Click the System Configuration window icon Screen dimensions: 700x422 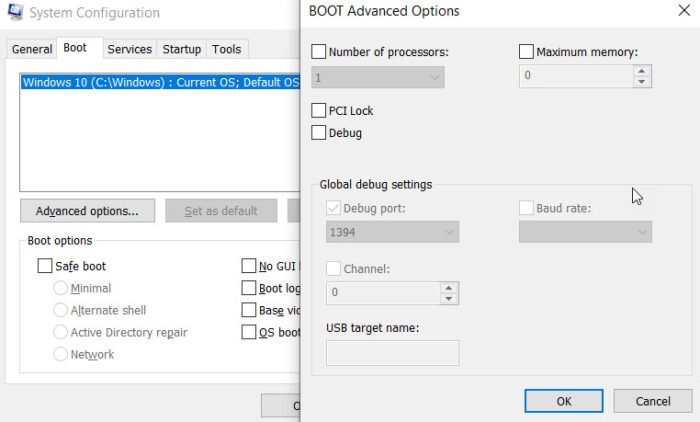[x=15, y=13]
